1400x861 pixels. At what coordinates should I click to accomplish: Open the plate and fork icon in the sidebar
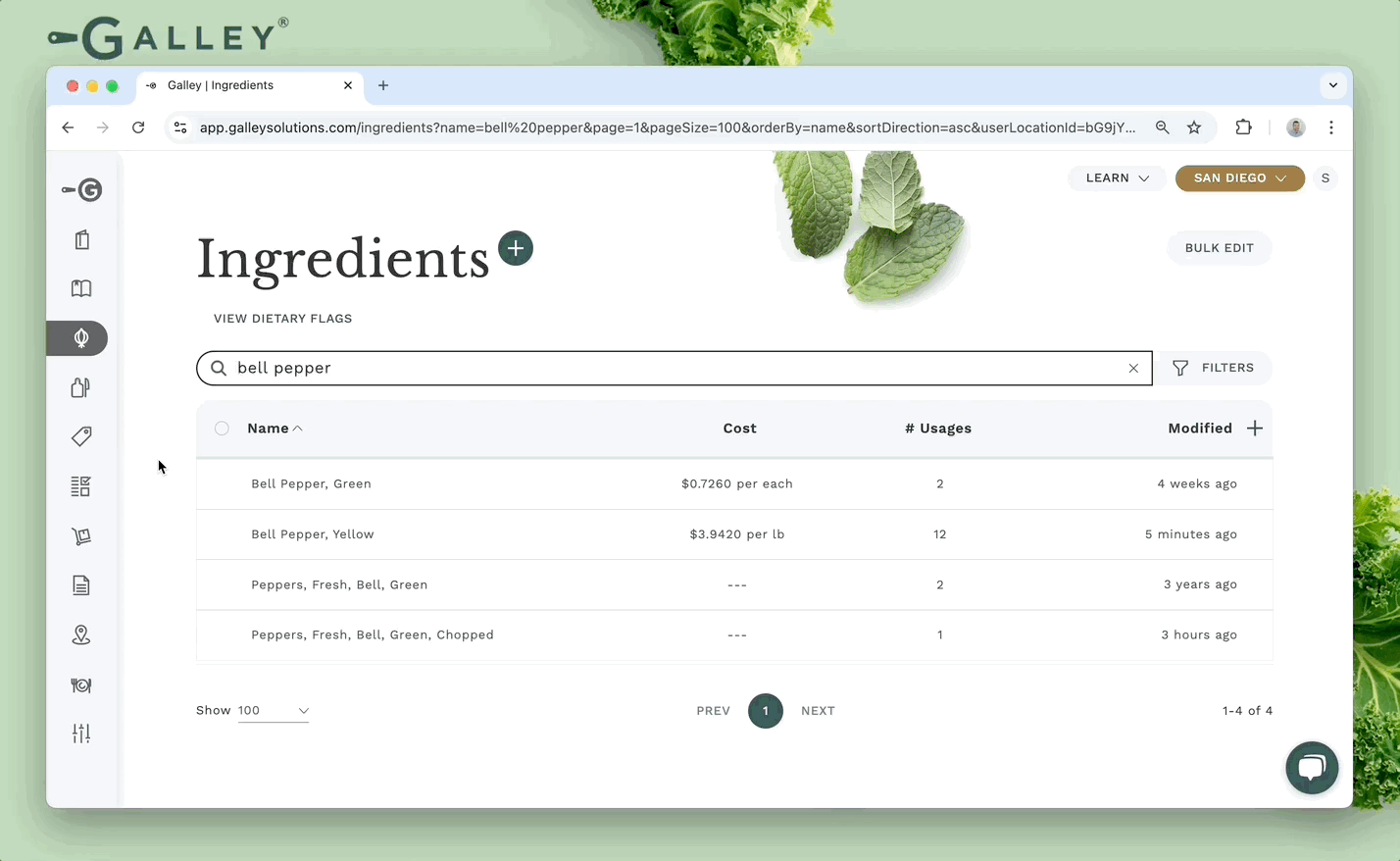coord(81,685)
